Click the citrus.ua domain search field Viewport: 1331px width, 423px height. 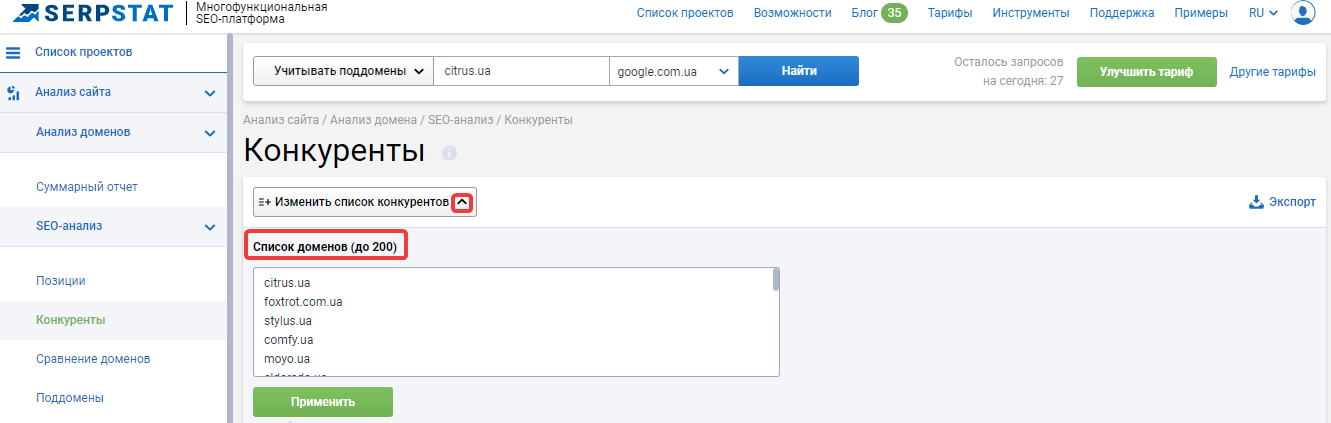coord(521,71)
